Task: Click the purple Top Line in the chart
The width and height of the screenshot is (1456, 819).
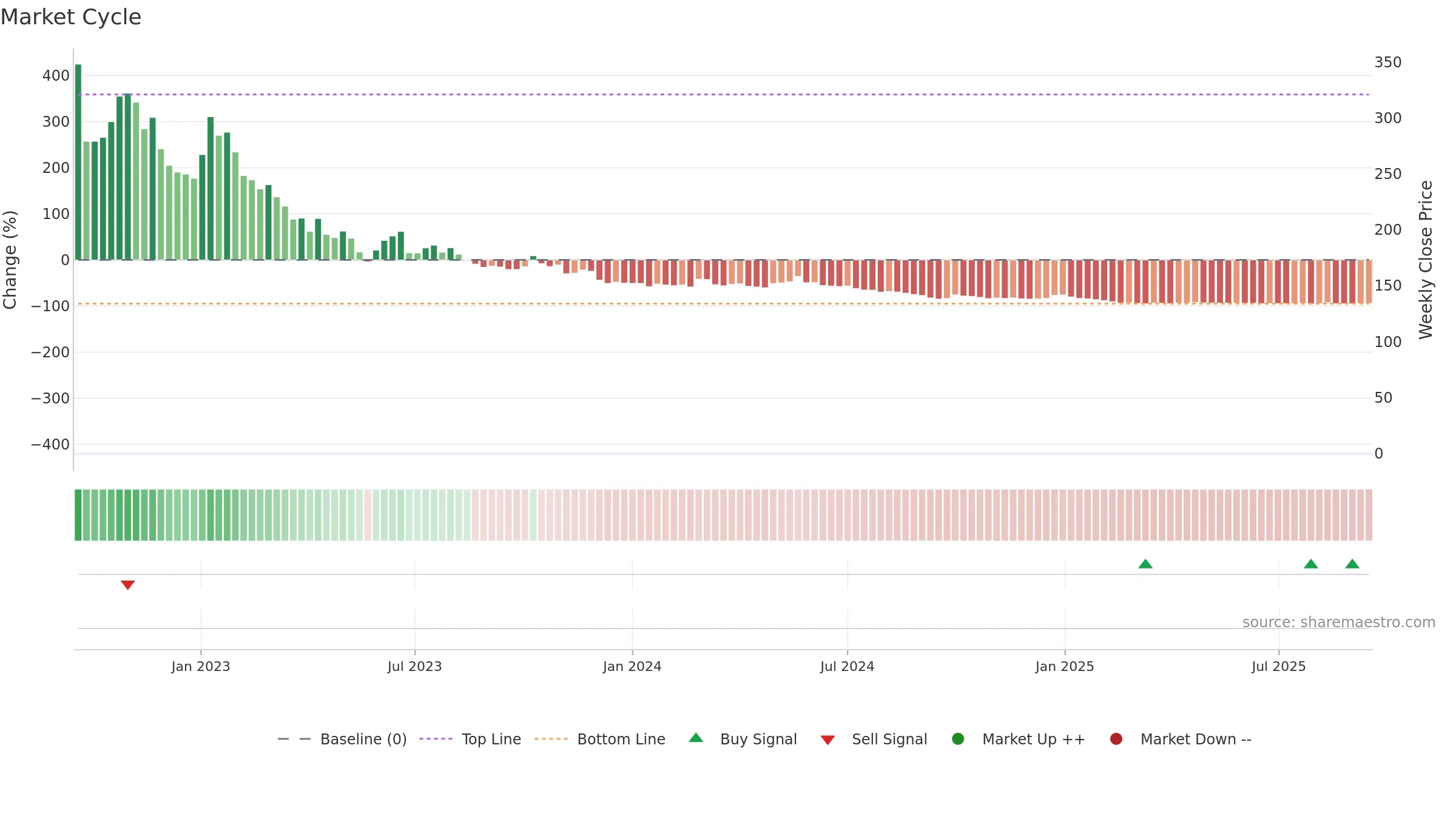Action: tap(724, 95)
